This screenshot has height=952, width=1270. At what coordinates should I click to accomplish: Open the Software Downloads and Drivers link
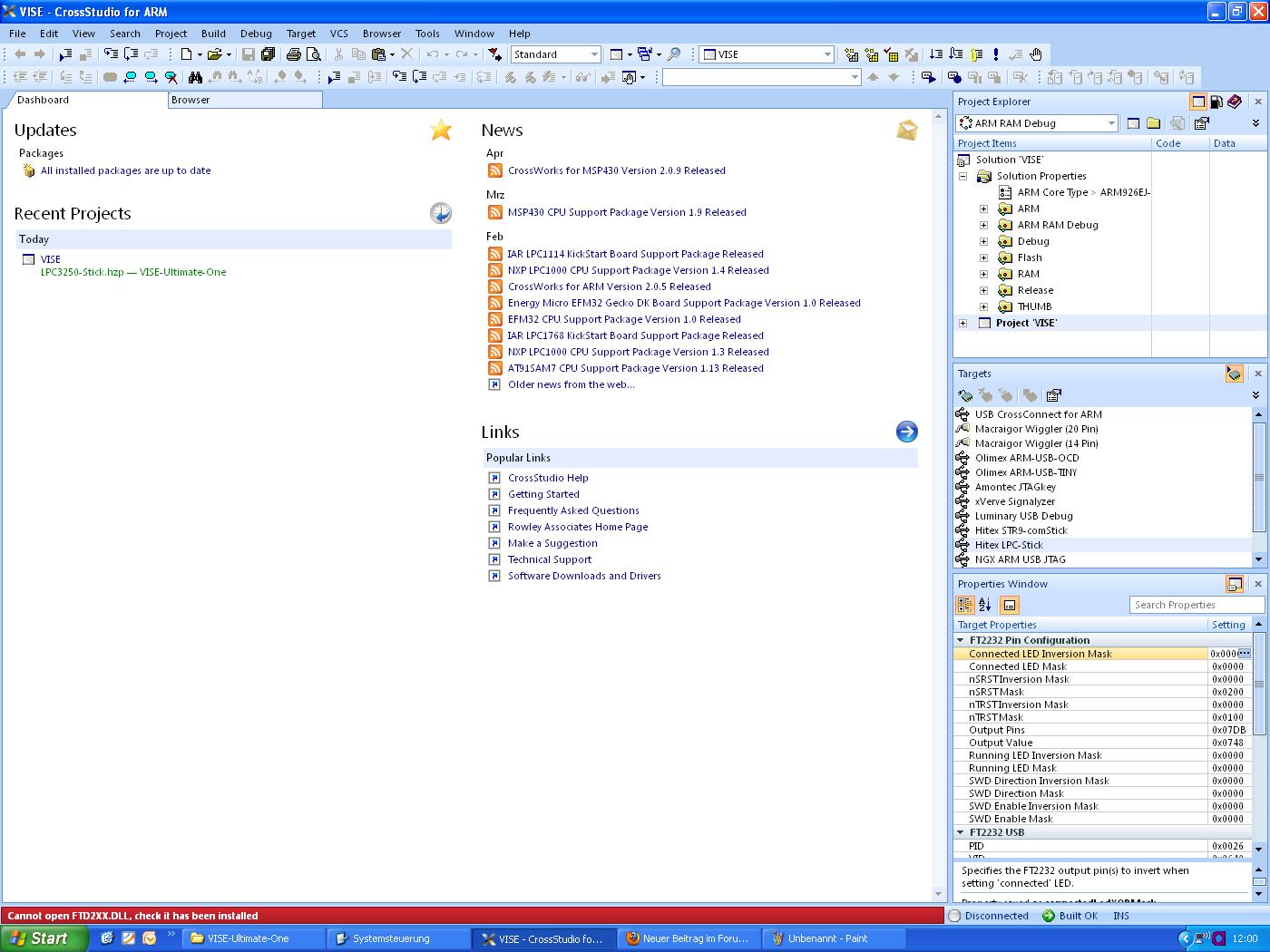584,576
